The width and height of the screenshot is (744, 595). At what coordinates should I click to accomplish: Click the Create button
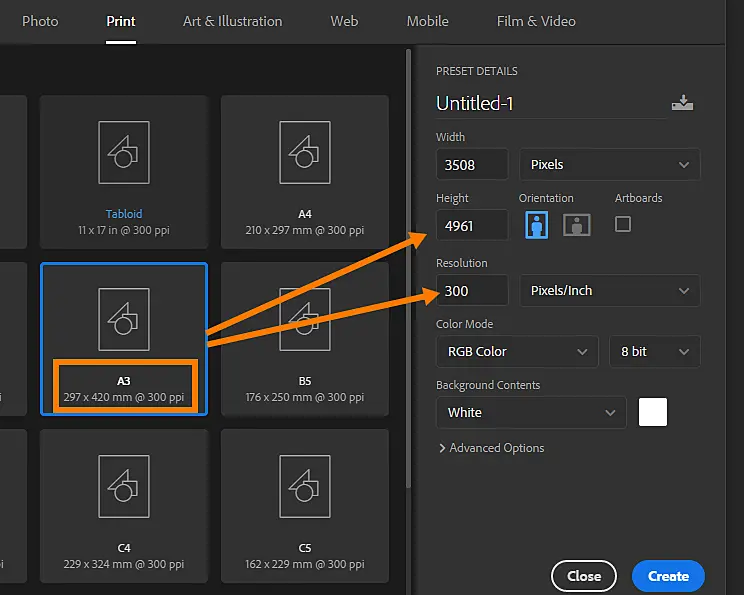point(668,576)
